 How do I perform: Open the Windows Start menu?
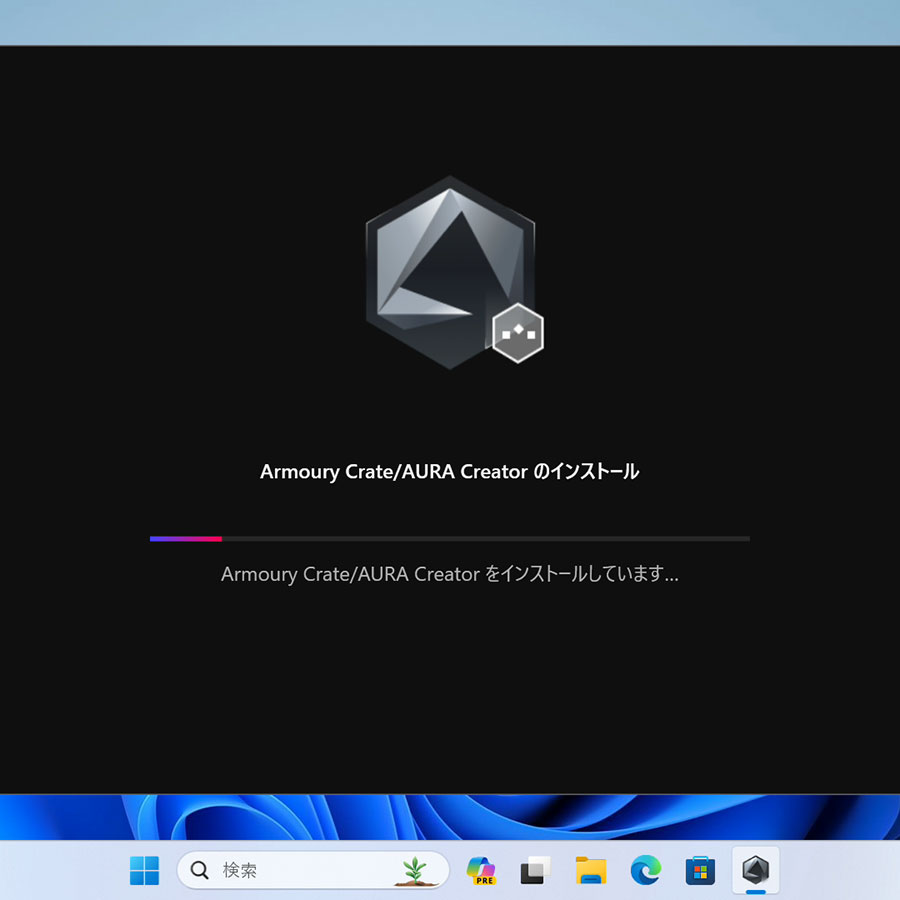point(144,870)
